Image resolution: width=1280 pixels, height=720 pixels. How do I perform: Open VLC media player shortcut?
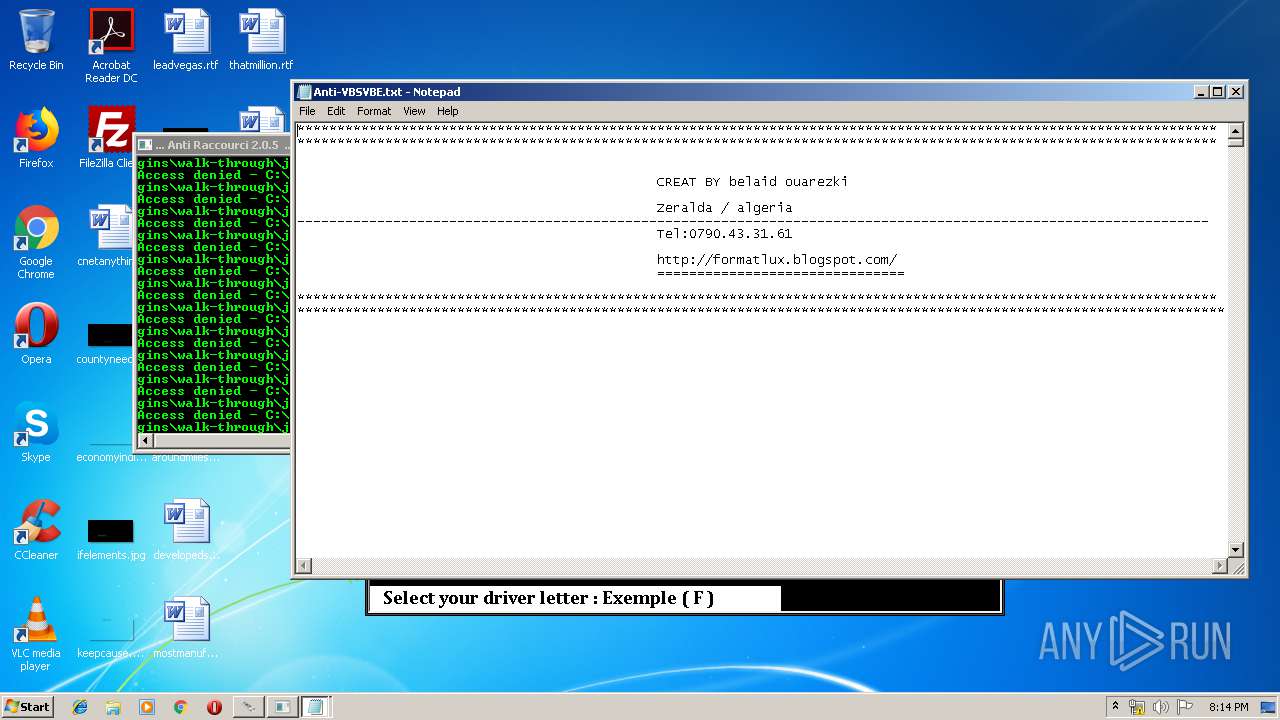click(36, 634)
